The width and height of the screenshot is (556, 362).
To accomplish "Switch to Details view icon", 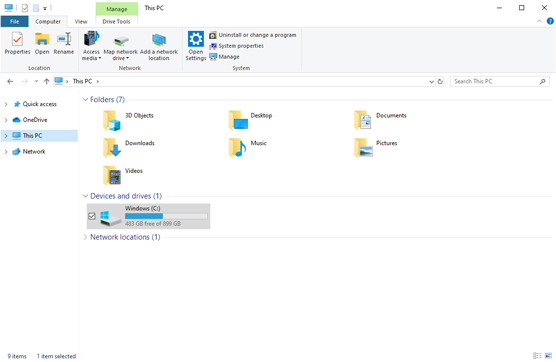I will pos(537,356).
